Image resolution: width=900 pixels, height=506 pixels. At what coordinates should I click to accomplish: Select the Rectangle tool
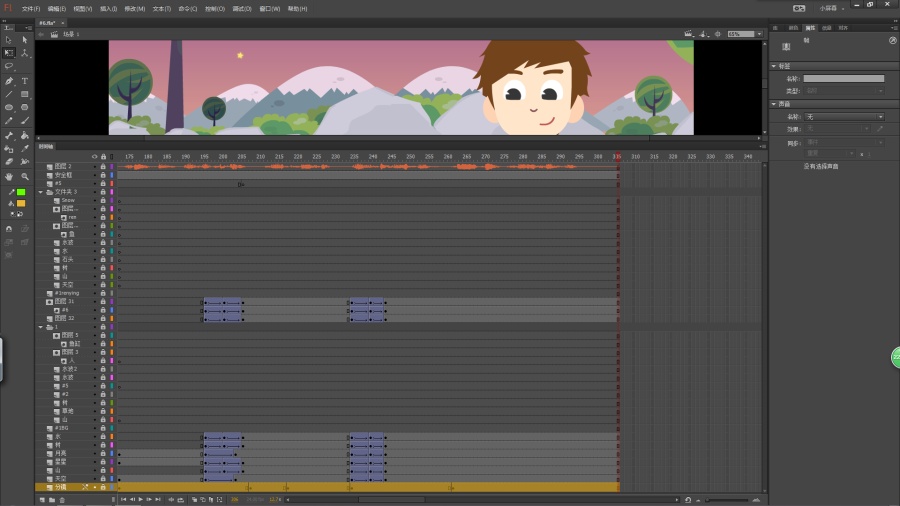[x=25, y=94]
